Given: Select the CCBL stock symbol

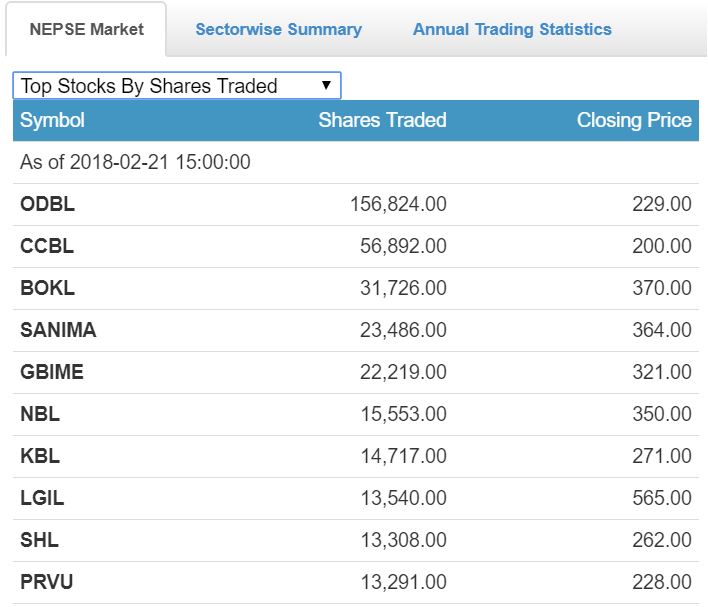Looking at the screenshot, I should (47, 246).
